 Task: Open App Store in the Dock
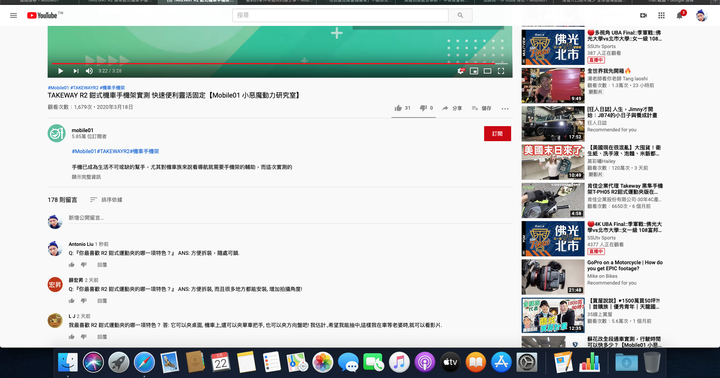[x=501, y=362]
